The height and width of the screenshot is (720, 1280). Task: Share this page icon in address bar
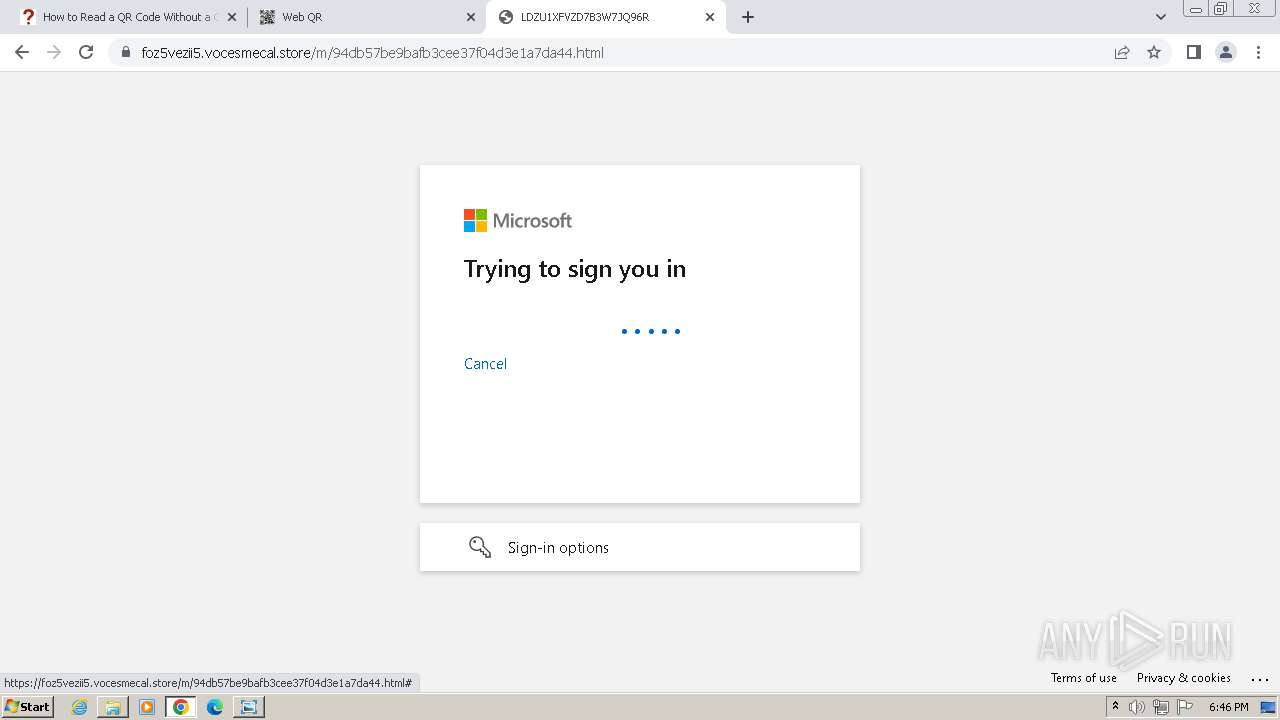(x=1122, y=53)
